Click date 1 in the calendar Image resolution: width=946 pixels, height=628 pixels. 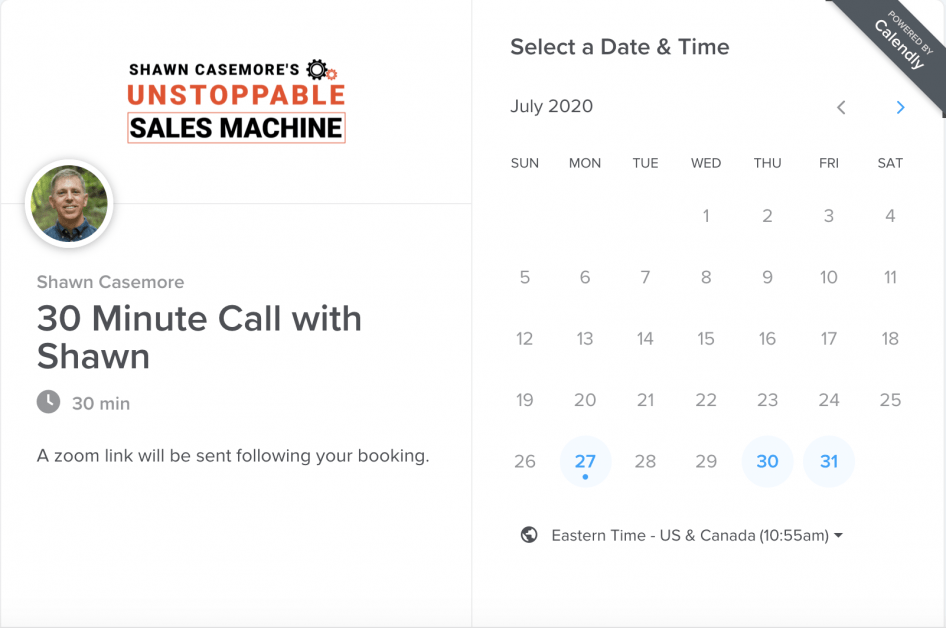click(x=706, y=216)
